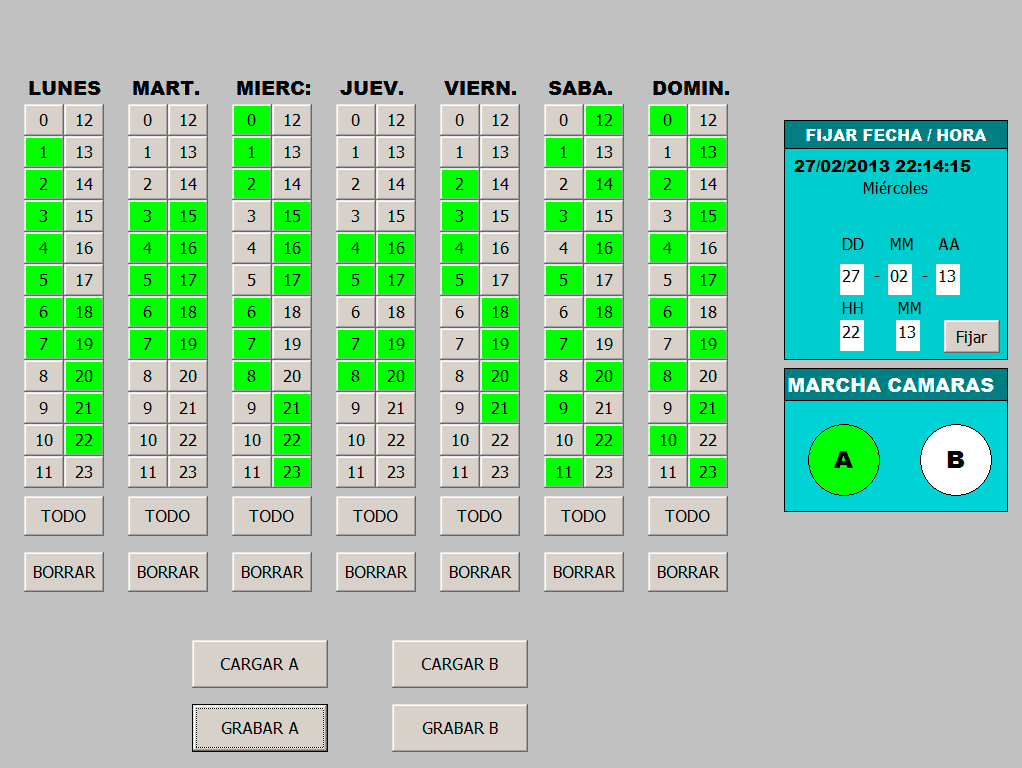Save schedule with GRABAR A
The height and width of the screenshot is (768, 1022).
259,728
